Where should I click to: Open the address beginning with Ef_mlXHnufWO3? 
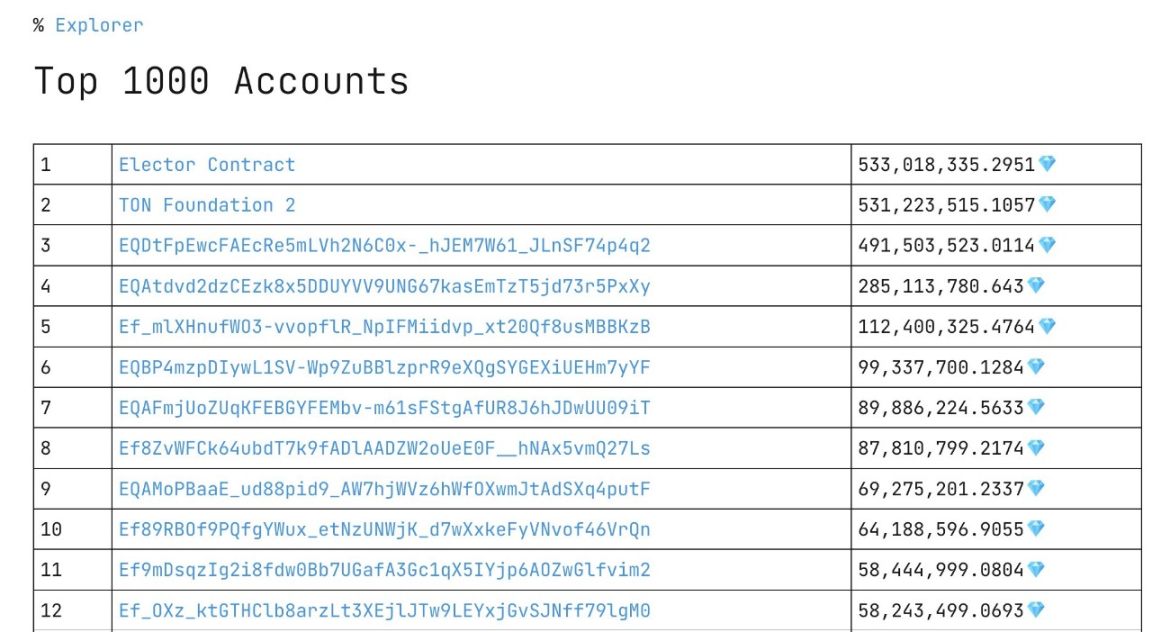click(384, 327)
